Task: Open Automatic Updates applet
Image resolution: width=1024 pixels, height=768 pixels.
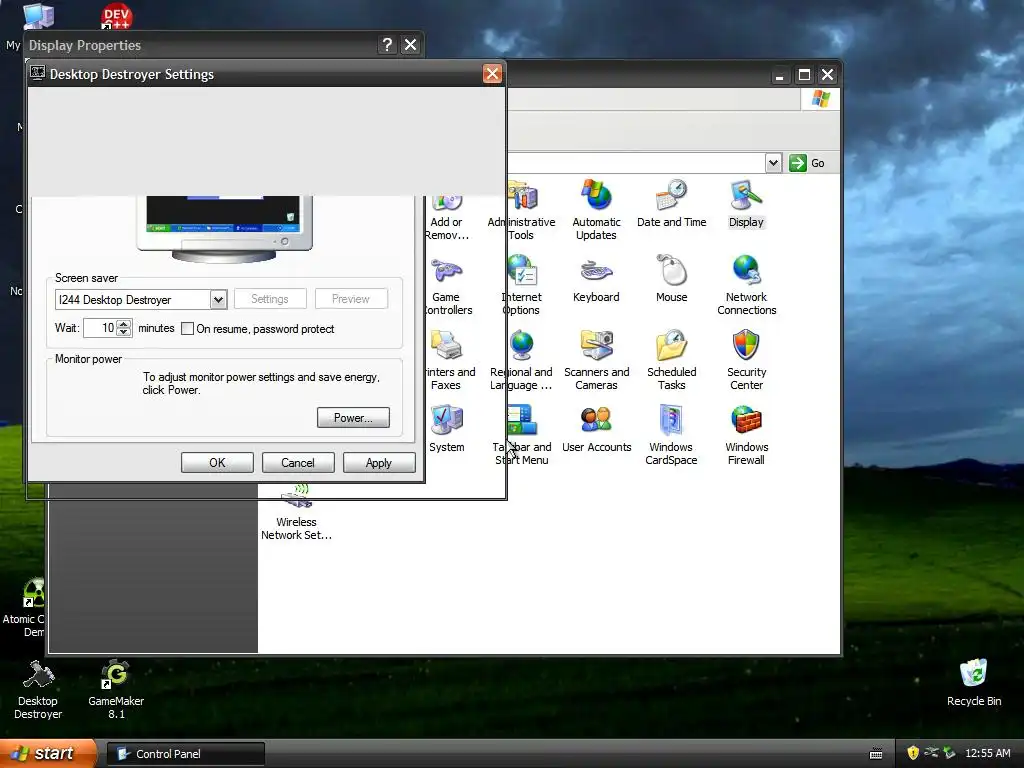Action: coord(596,209)
